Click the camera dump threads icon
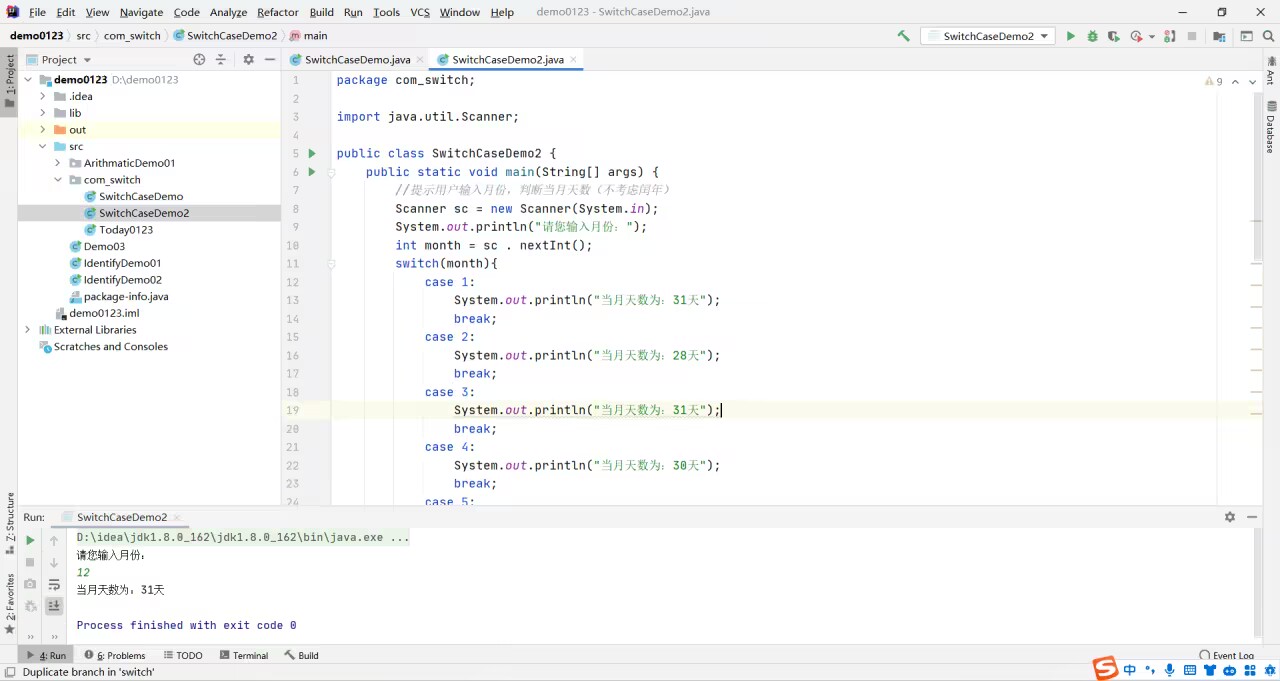Screen dimensions: 1280x681 coord(30,584)
